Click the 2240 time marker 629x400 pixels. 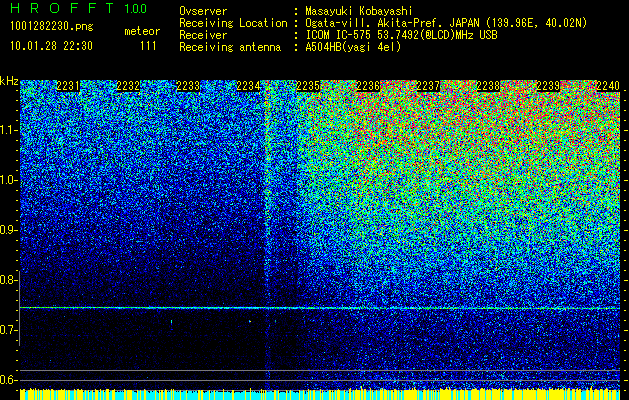tap(608, 86)
